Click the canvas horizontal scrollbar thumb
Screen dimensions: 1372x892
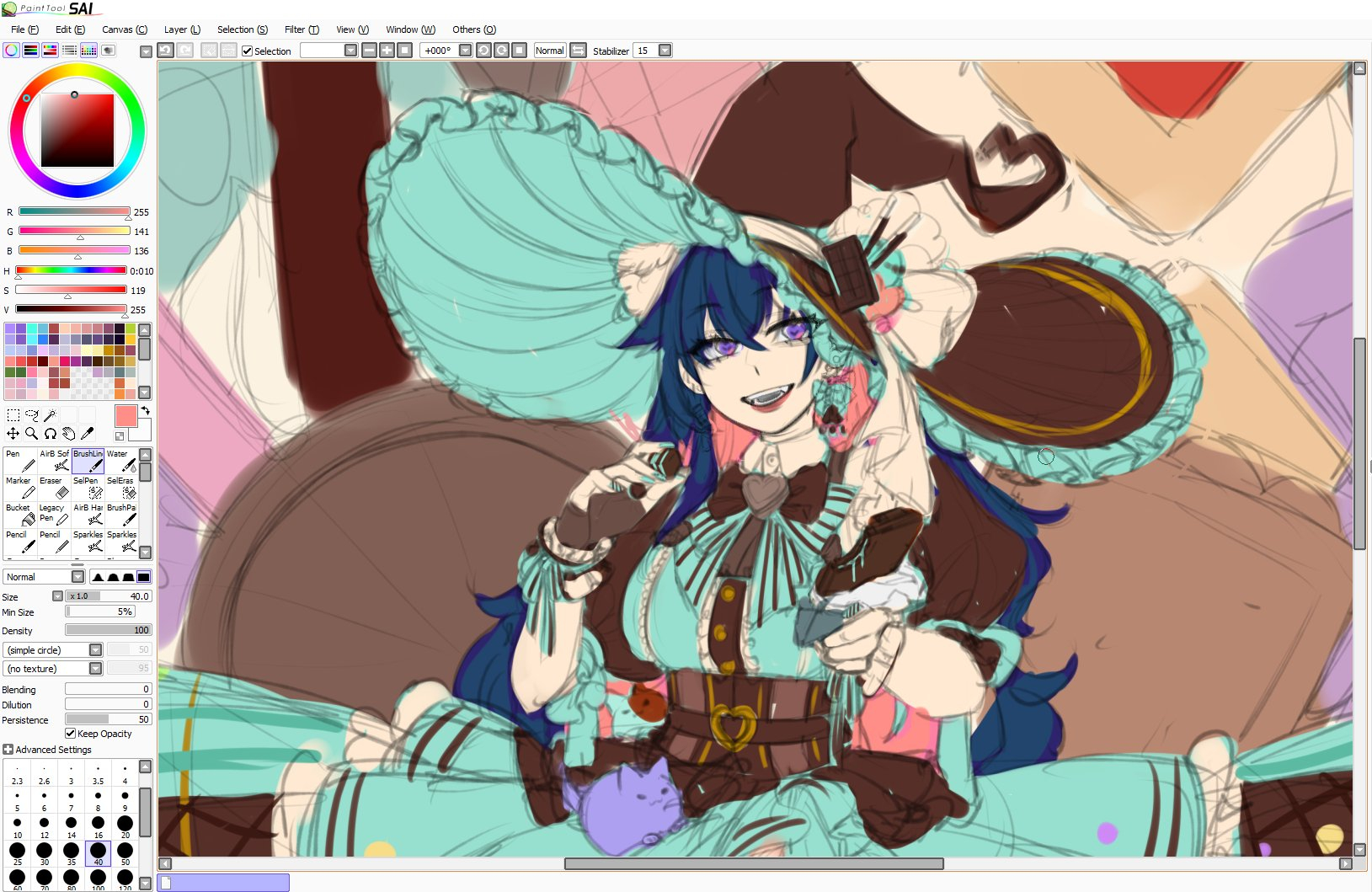(754, 863)
